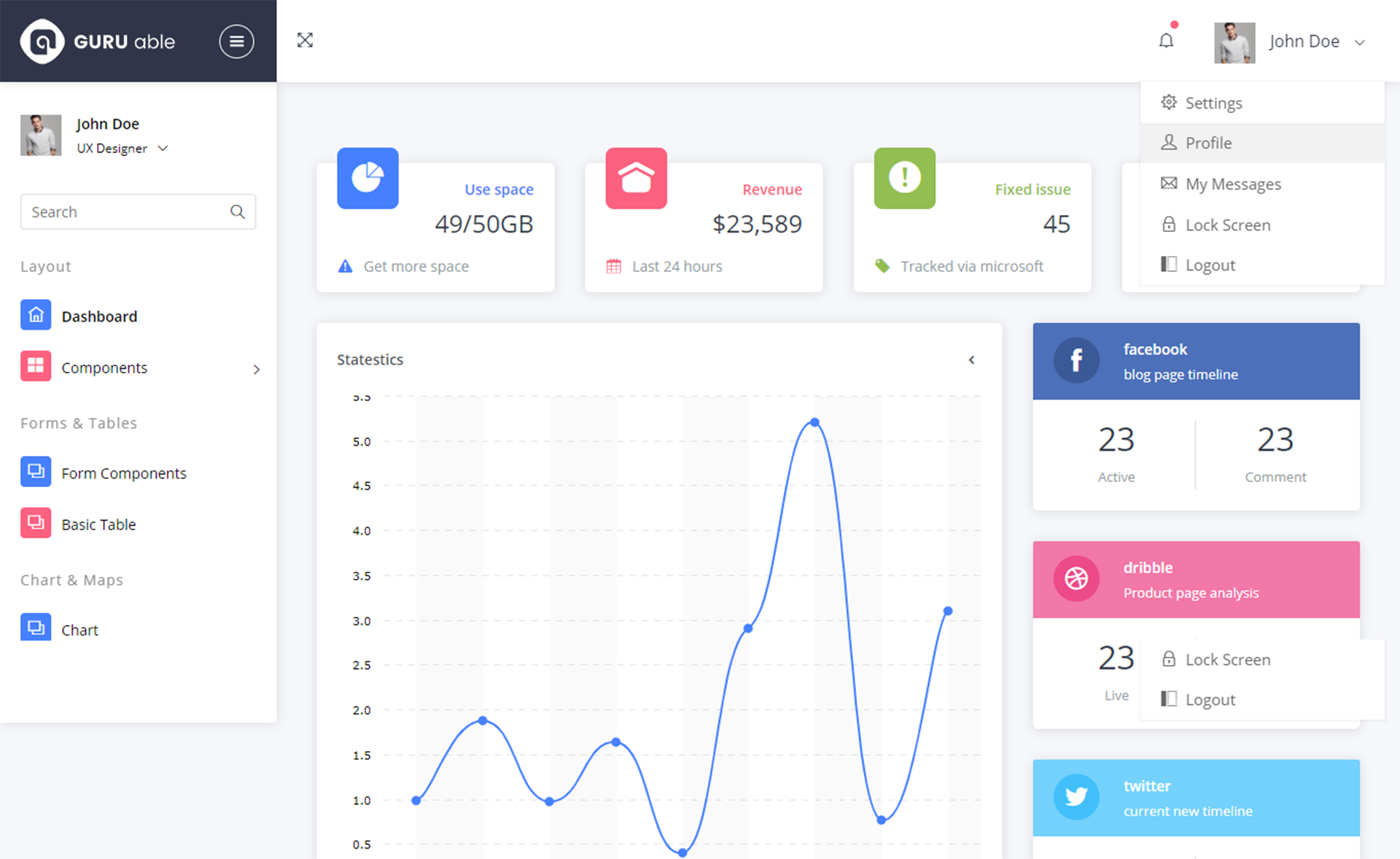Click the Basic Table icon
Viewport: 1400px width, 859px height.
(36, 523)
